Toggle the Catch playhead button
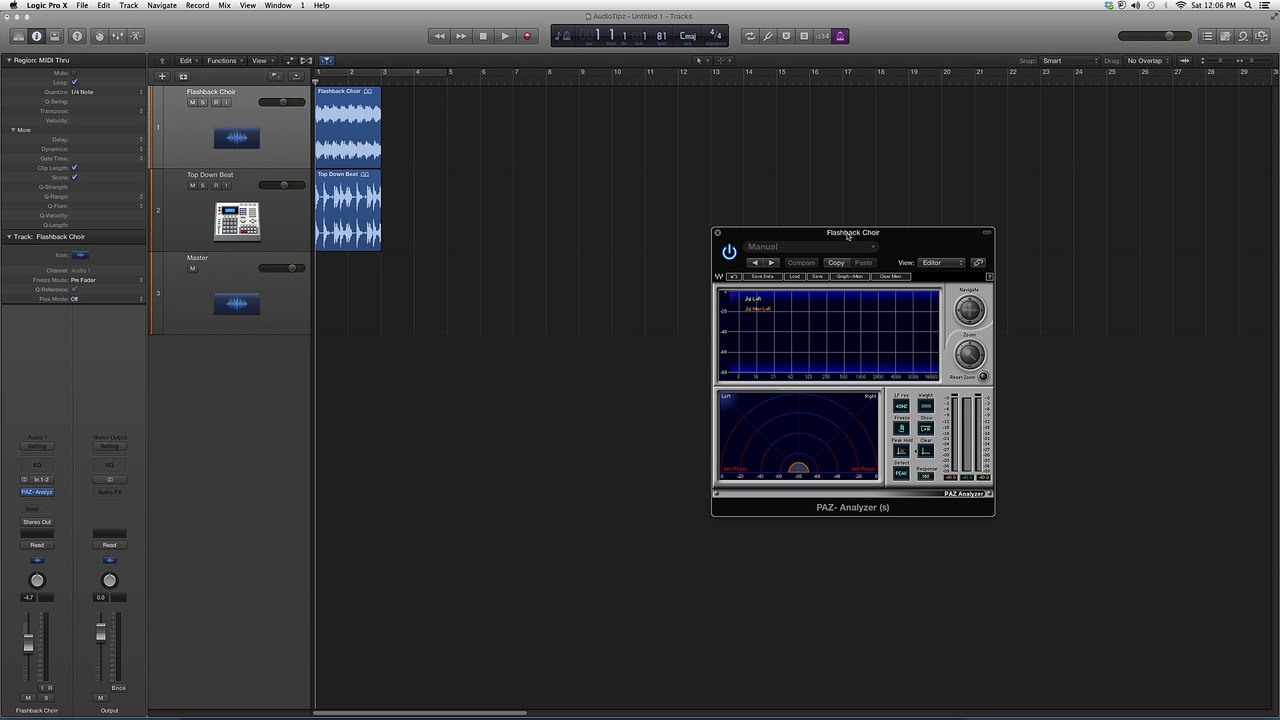Screen dimensions: 1280x720 [326, 61]
